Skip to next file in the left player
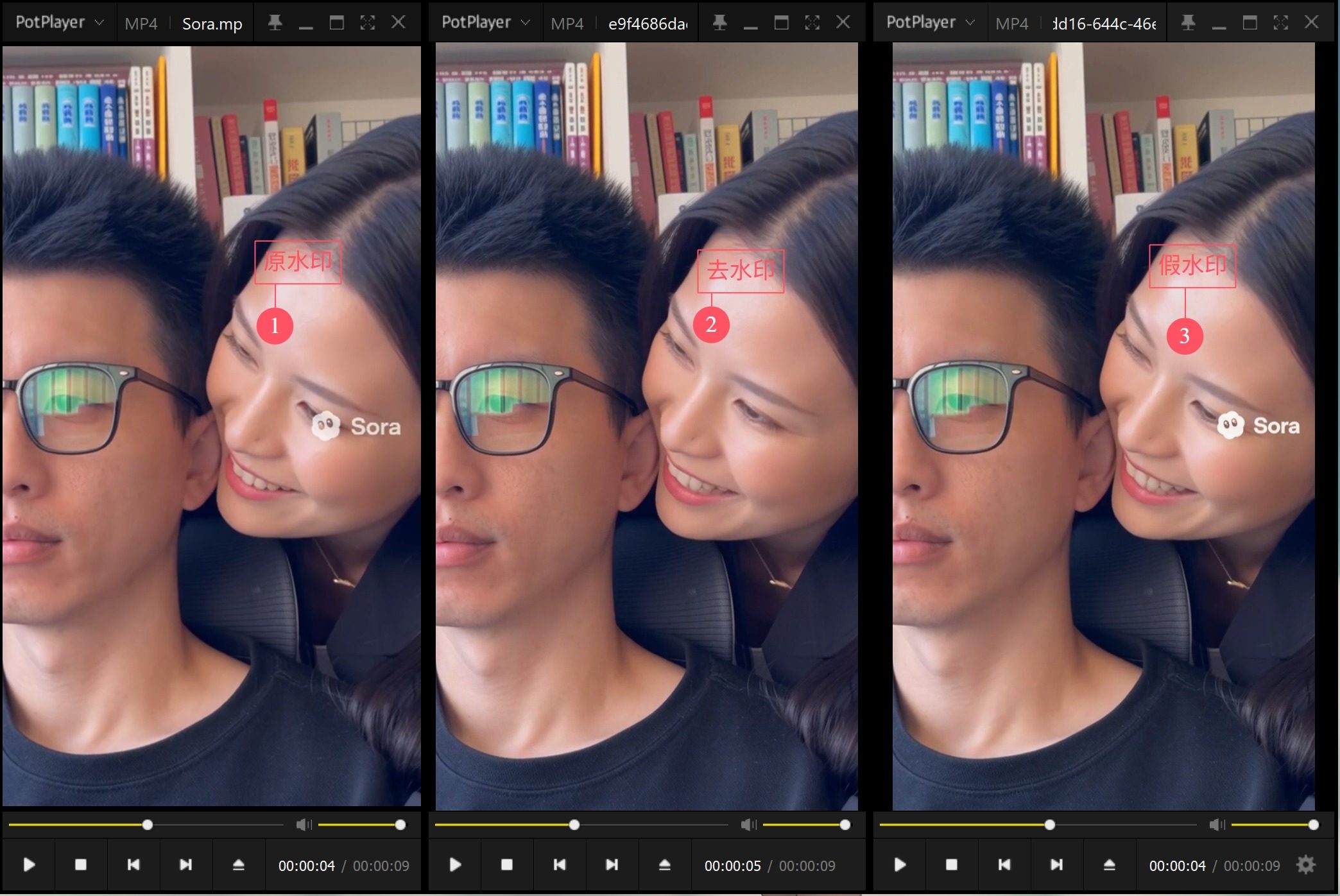 tap(185, 865)
